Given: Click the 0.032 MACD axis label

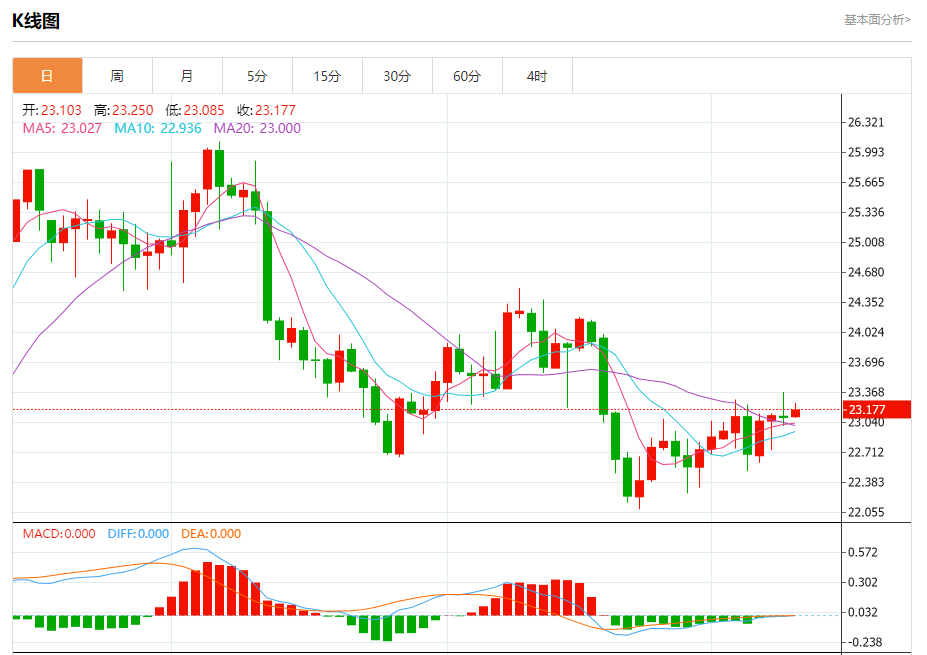Looking at the screenshot, I should click(x=863, y=612).
